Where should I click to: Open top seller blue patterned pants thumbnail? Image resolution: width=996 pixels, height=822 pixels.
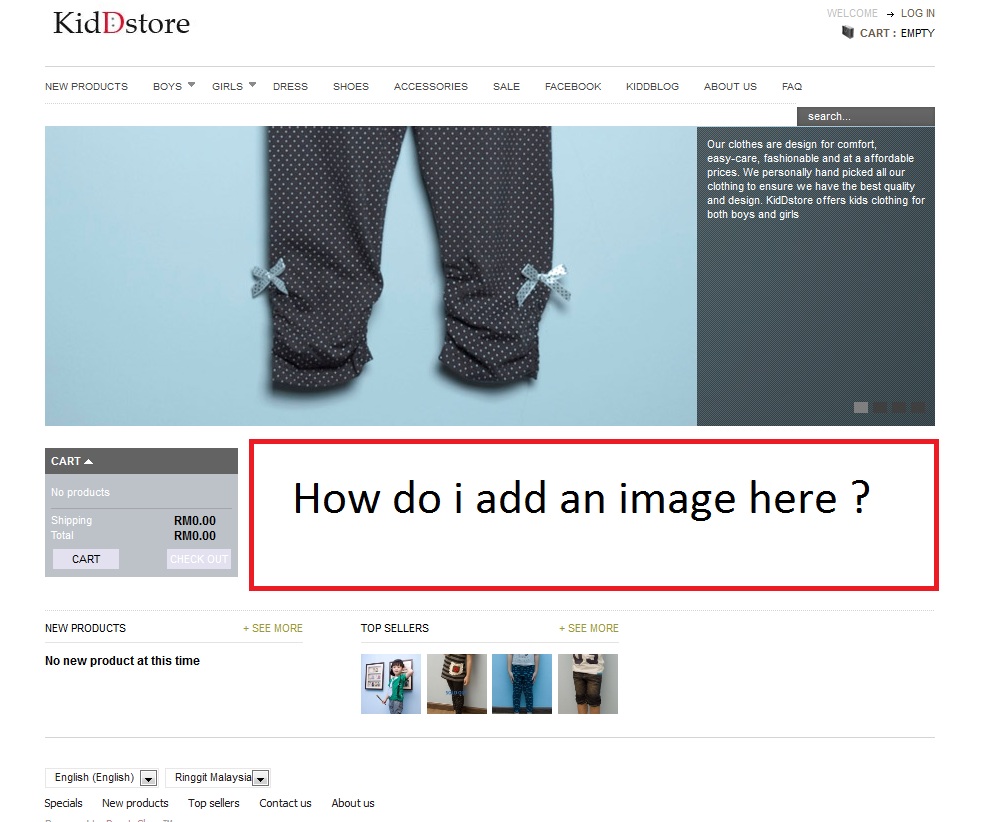[x=522, y=684]
